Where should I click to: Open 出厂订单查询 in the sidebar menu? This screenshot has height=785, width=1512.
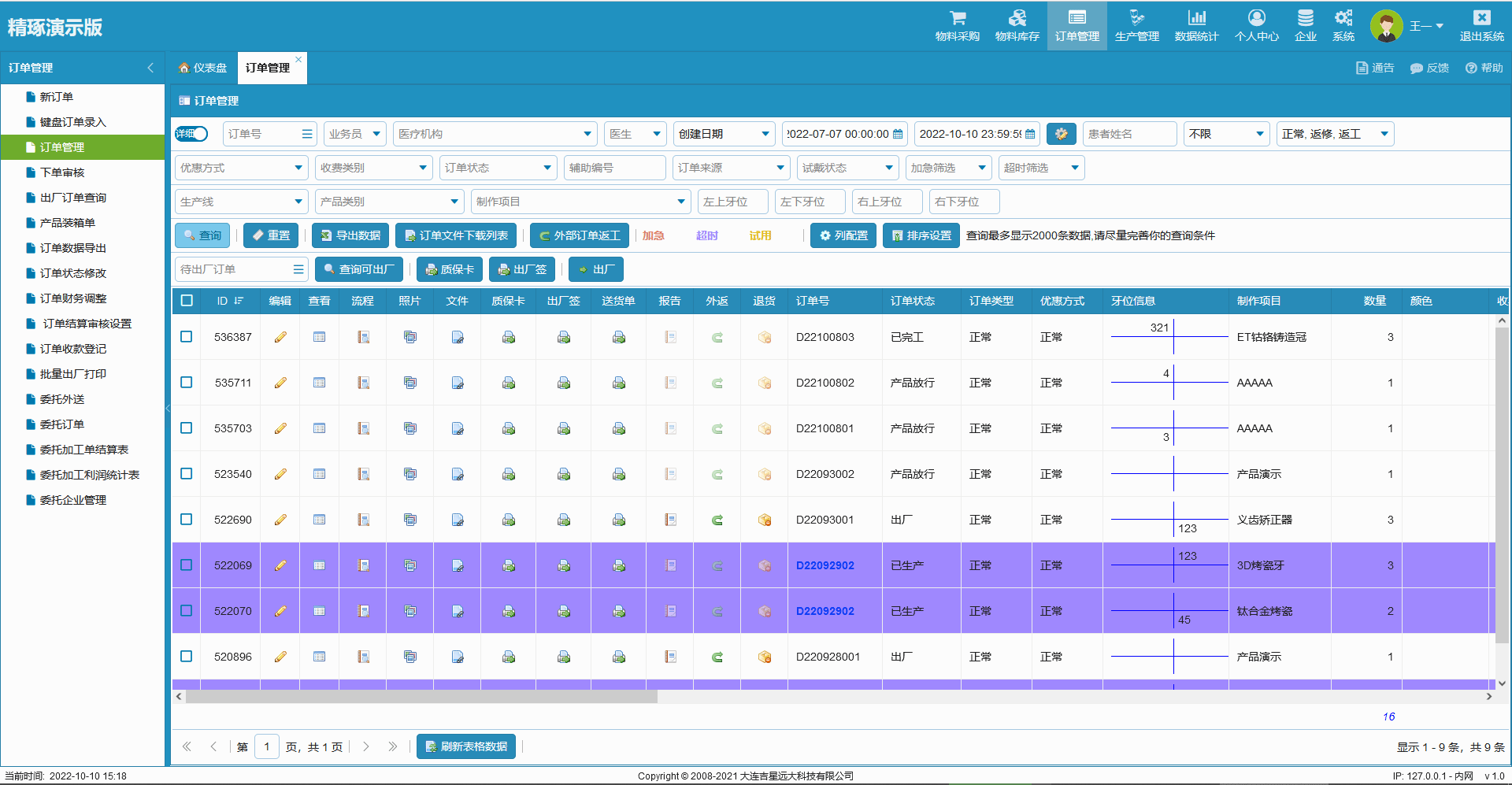[x=72, y=198]
